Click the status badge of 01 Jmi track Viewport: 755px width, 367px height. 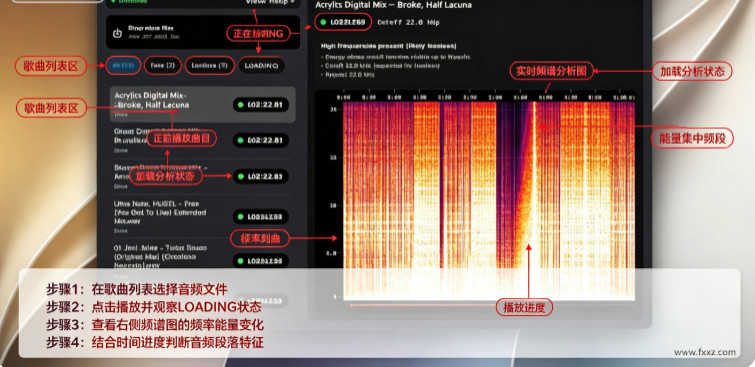(260, 261)
